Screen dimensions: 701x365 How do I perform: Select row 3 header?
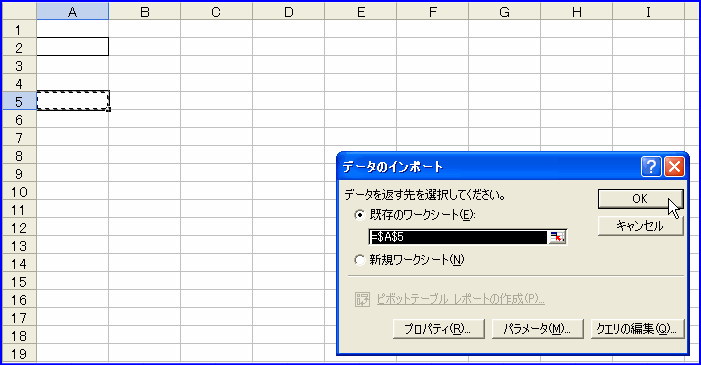pos(19,65)
